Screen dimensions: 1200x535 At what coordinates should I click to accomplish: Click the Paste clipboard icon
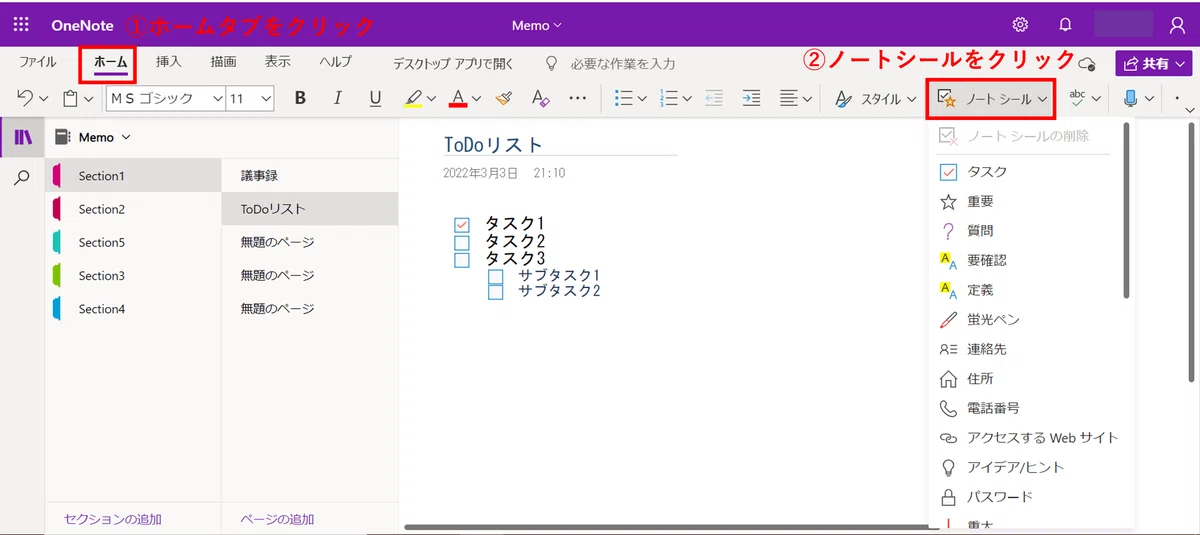coord(70,98)
